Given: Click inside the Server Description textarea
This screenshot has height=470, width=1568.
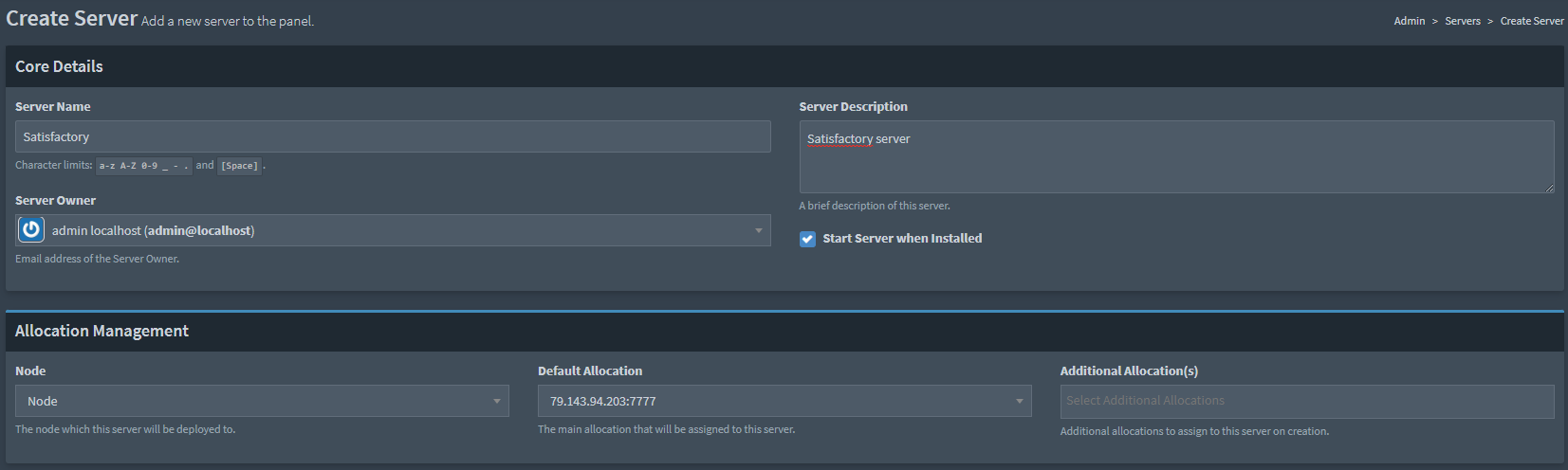Looking at the screenshot, I should pos(1176,157).
